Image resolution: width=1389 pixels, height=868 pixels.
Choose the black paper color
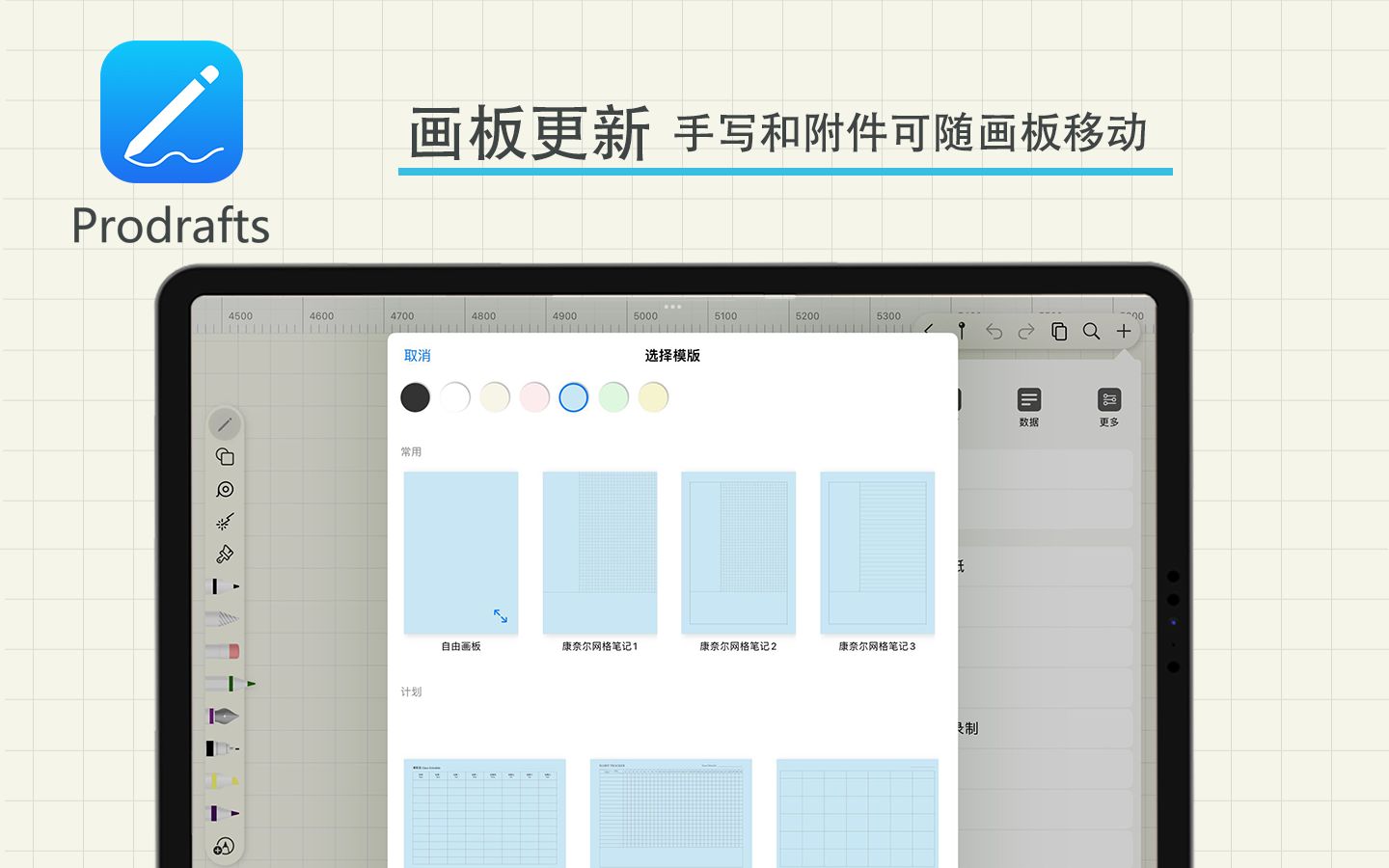click(415, 397)
